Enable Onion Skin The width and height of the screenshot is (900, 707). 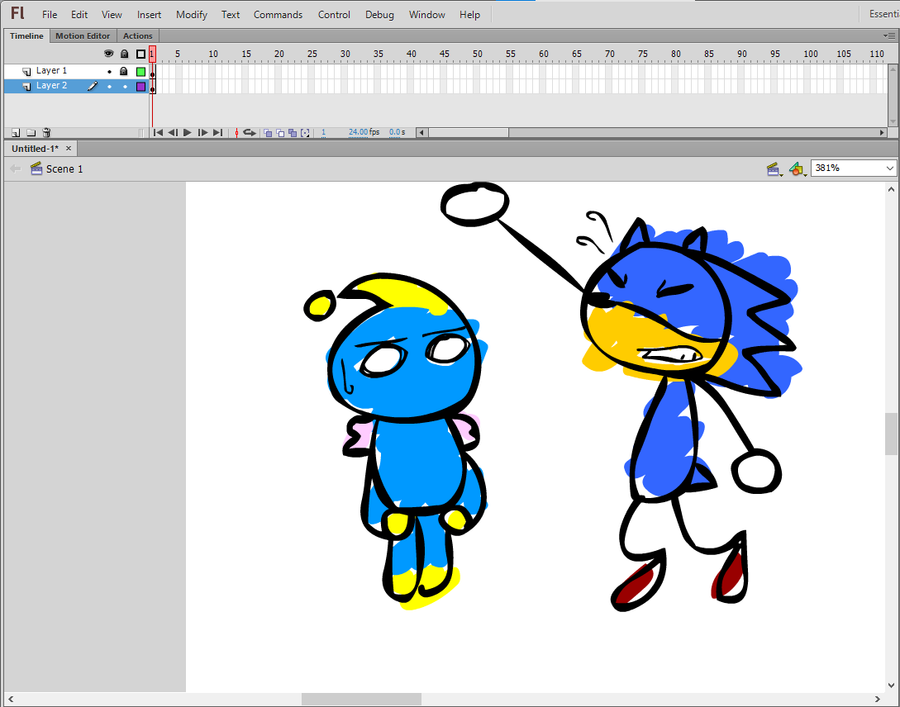(267, 133)
